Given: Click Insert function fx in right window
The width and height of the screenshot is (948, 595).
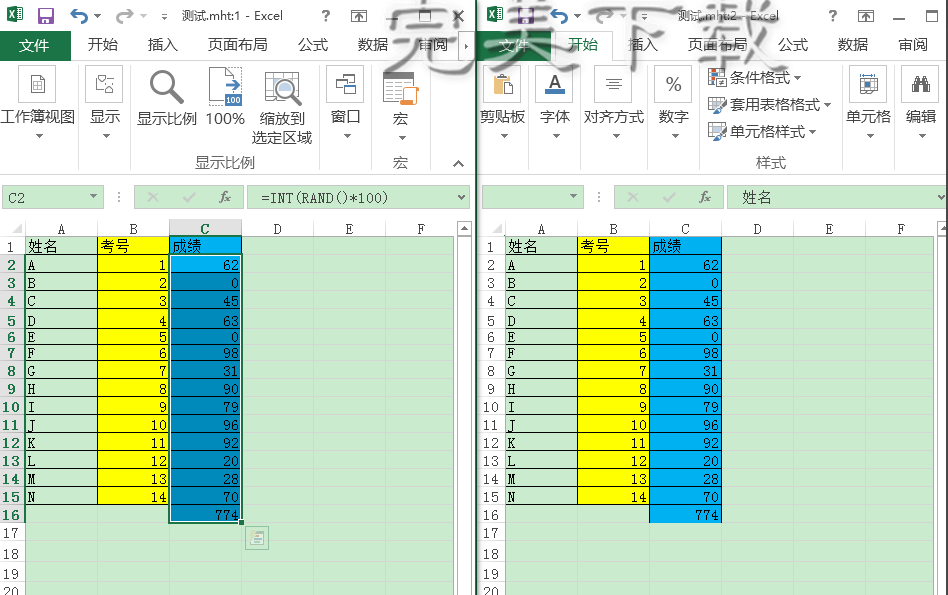Looking at the screenshot, I should 705,197.
